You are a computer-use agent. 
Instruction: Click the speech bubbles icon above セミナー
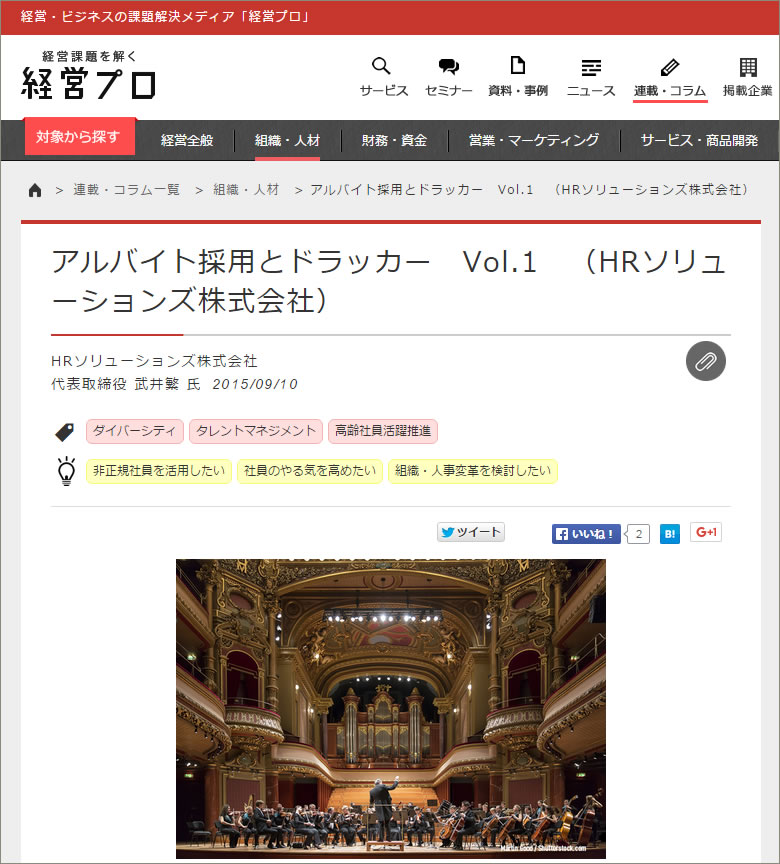(x=449, y=67)
